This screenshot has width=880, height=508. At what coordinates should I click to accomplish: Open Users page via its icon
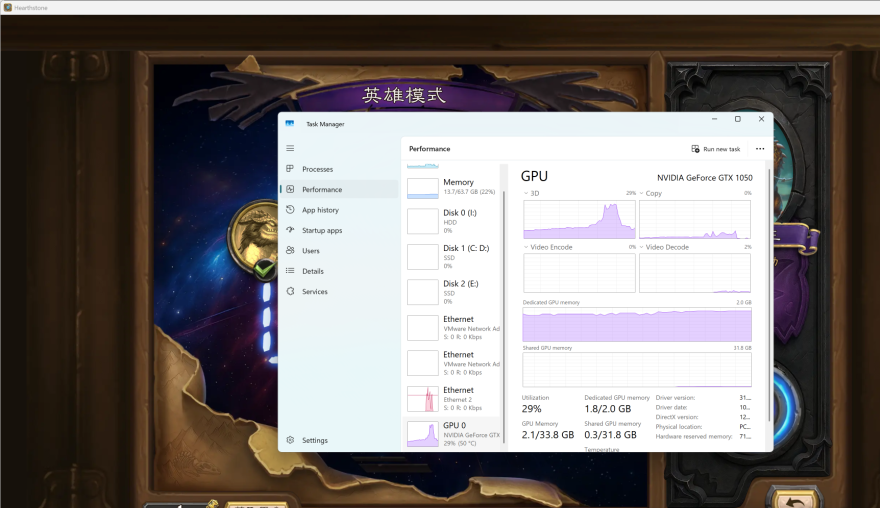(x=290, y=251)
